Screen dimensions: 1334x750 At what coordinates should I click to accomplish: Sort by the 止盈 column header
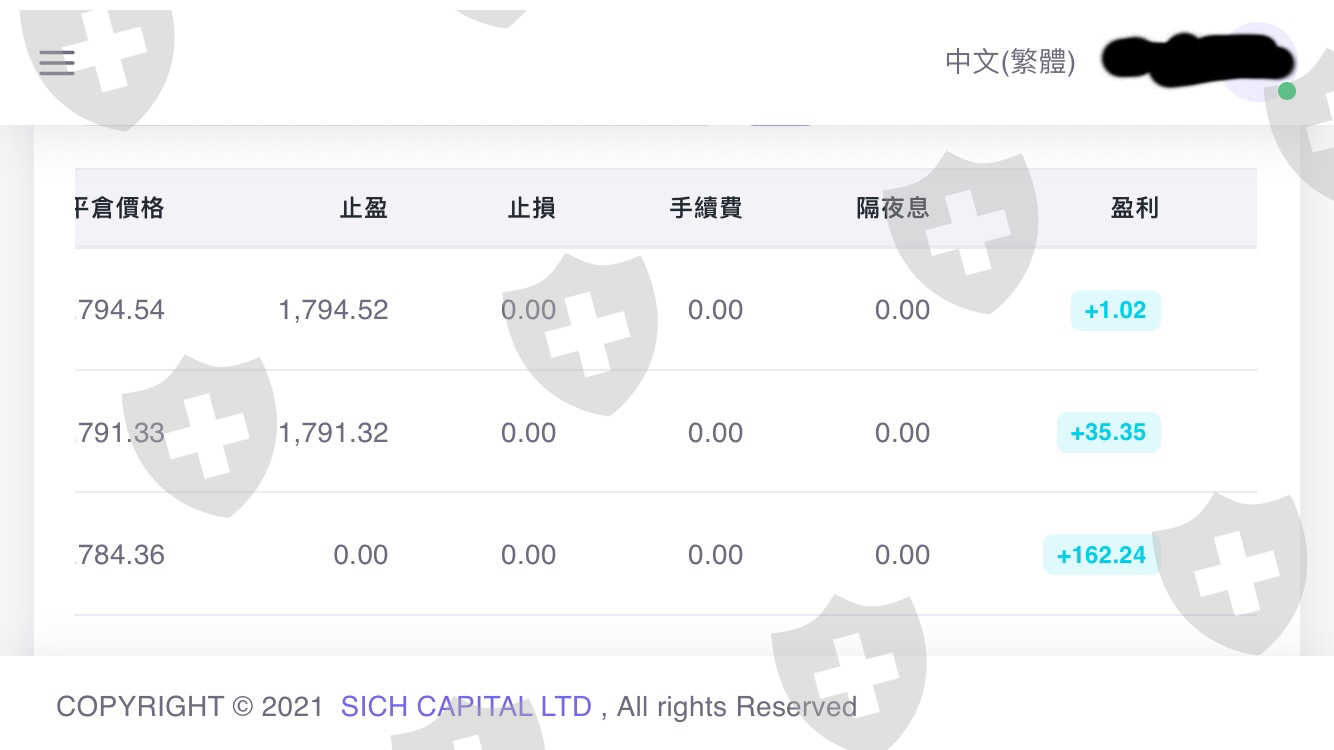(x=363, y=208)
